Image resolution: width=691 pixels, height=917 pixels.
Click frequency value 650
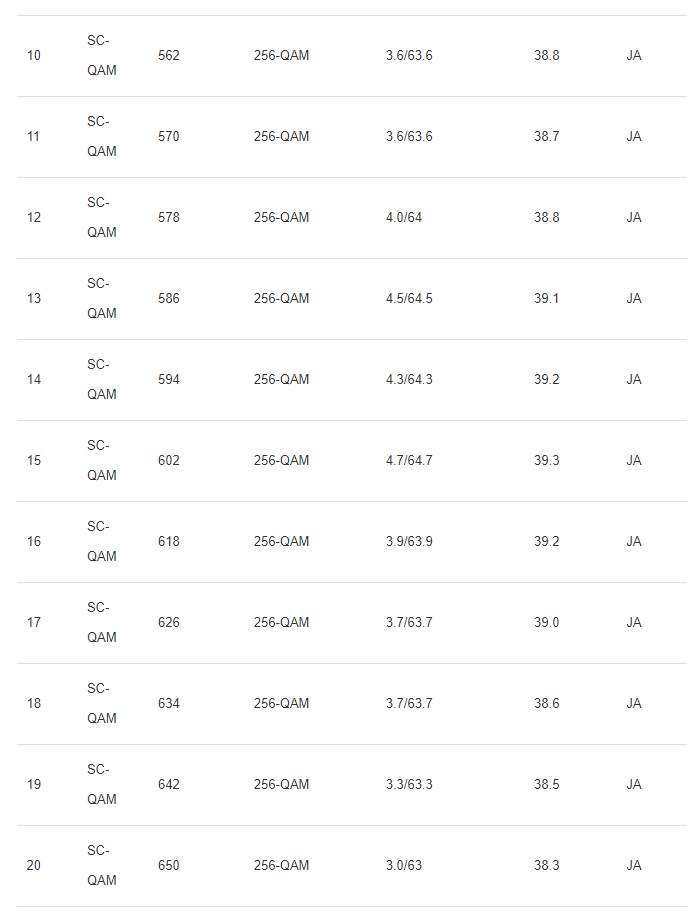pyautogui.click(x=169, y=866)
